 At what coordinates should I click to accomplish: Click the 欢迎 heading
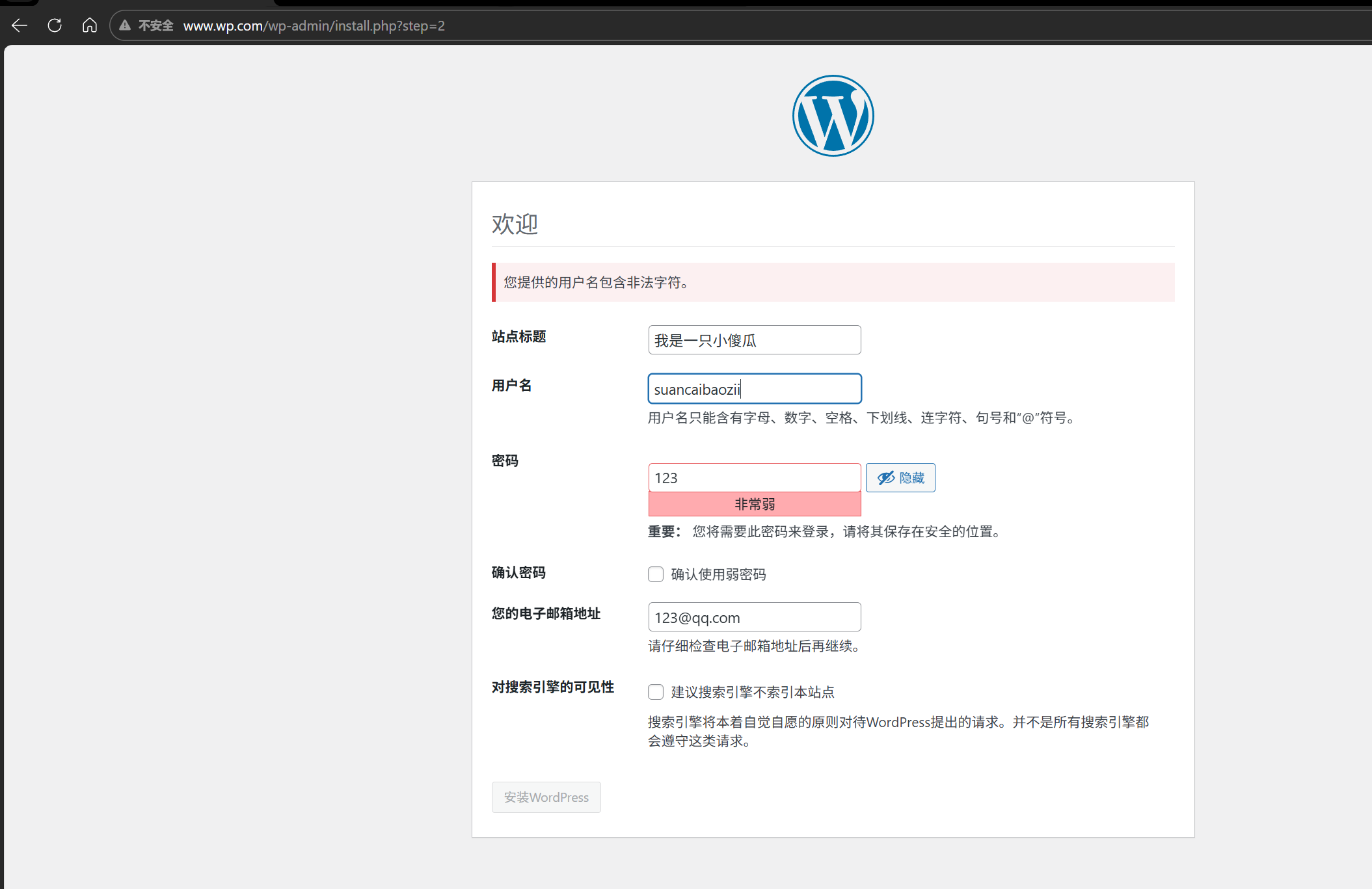tap(515, 224)
